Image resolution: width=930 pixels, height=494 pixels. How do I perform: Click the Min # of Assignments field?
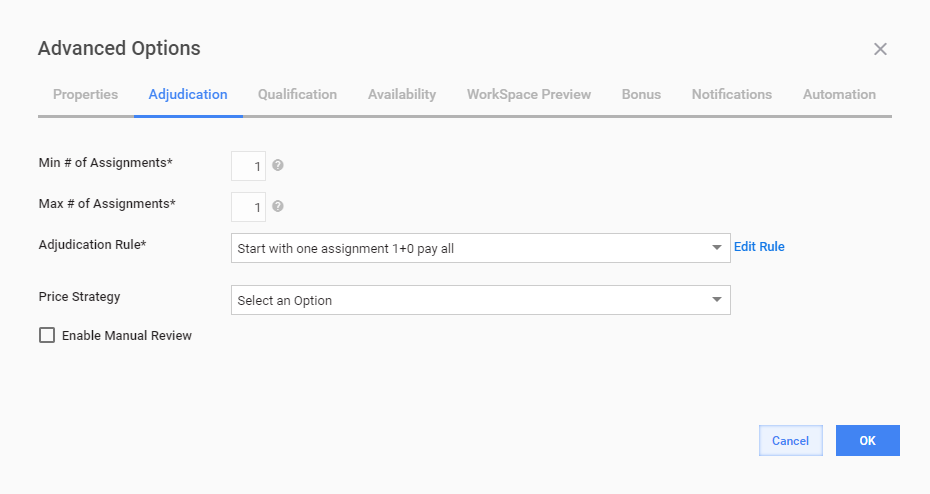coord(249,166)
